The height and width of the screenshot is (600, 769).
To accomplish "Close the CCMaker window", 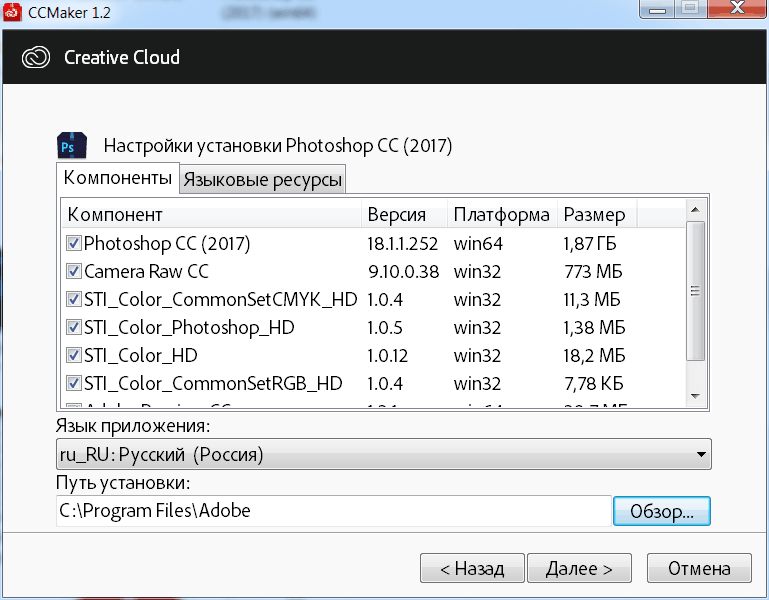I will (x=738, y=8).
